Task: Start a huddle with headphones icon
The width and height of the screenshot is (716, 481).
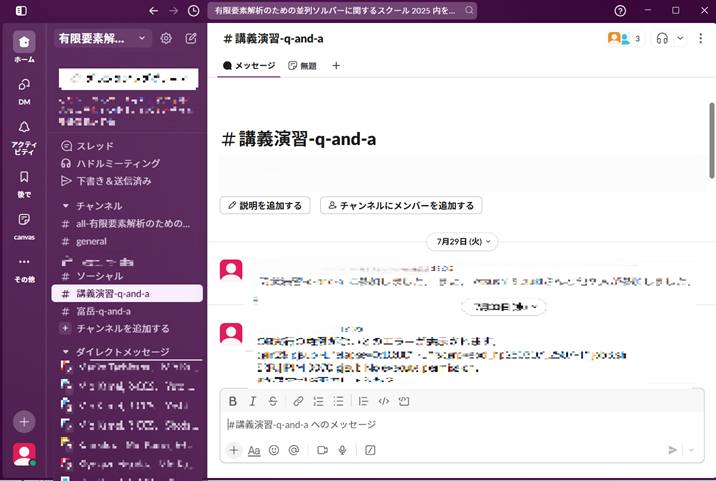Action: coord(662,38)
